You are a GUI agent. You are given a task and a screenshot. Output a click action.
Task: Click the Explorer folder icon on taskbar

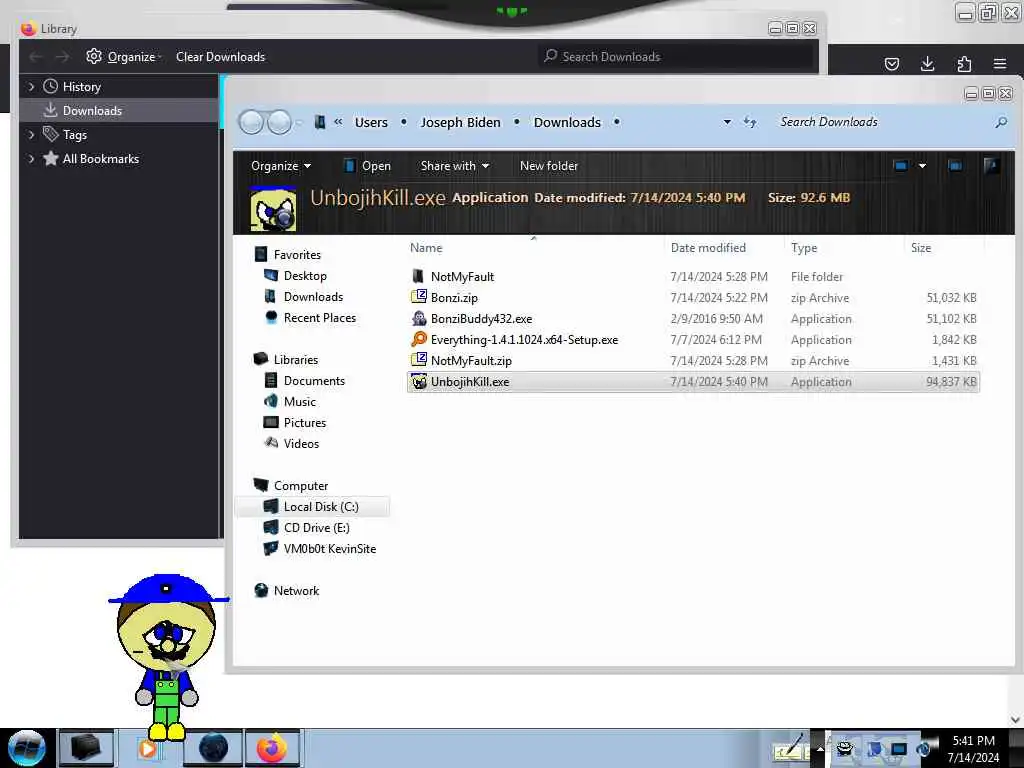click(x=86, y=748)
